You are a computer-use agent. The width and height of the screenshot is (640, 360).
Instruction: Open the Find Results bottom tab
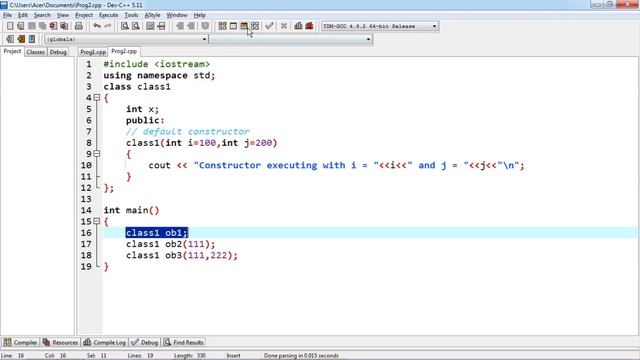(x=184, y=342)
